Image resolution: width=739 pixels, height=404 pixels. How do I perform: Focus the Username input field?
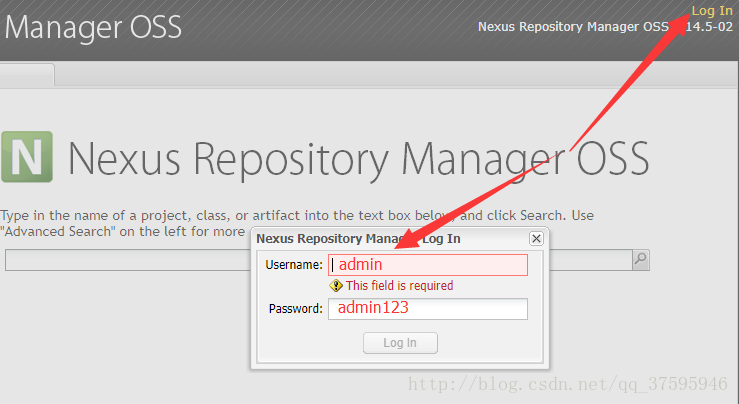(428, 265)
